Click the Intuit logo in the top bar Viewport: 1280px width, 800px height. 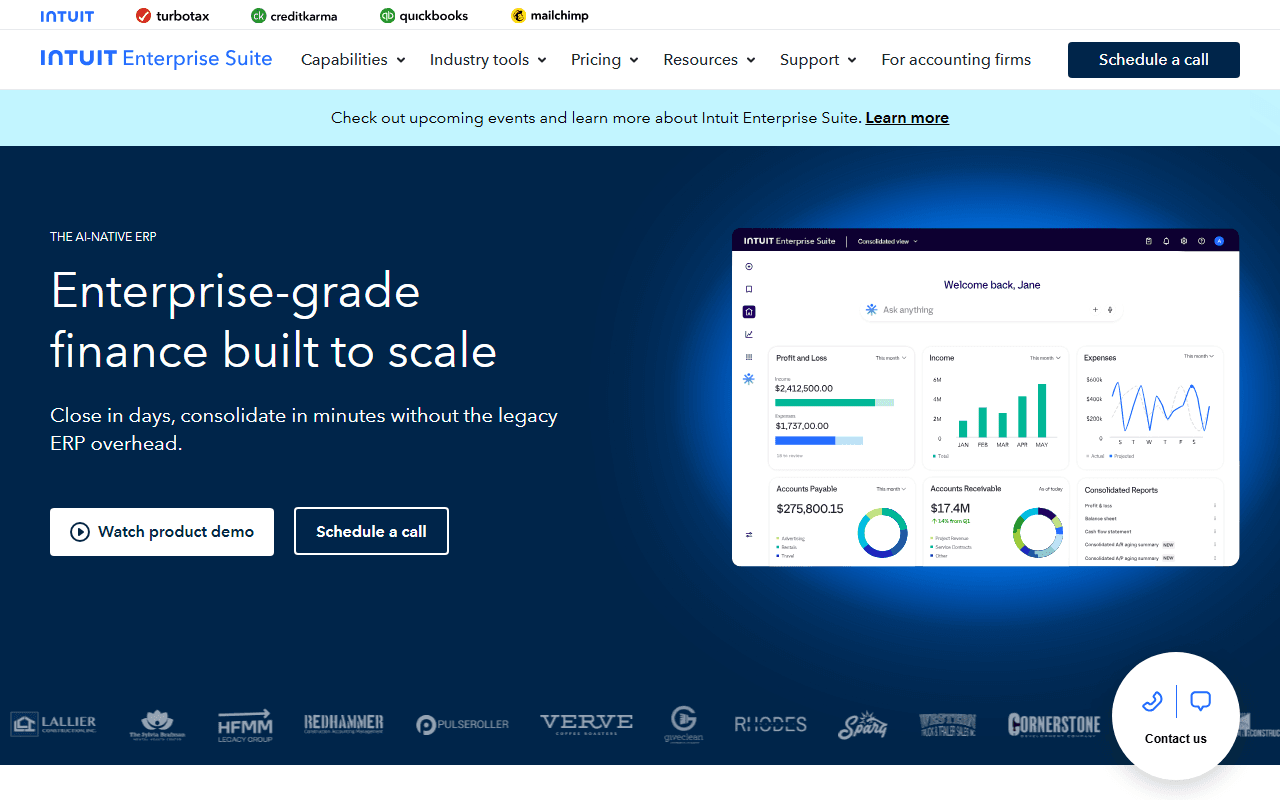pos(67,16)
